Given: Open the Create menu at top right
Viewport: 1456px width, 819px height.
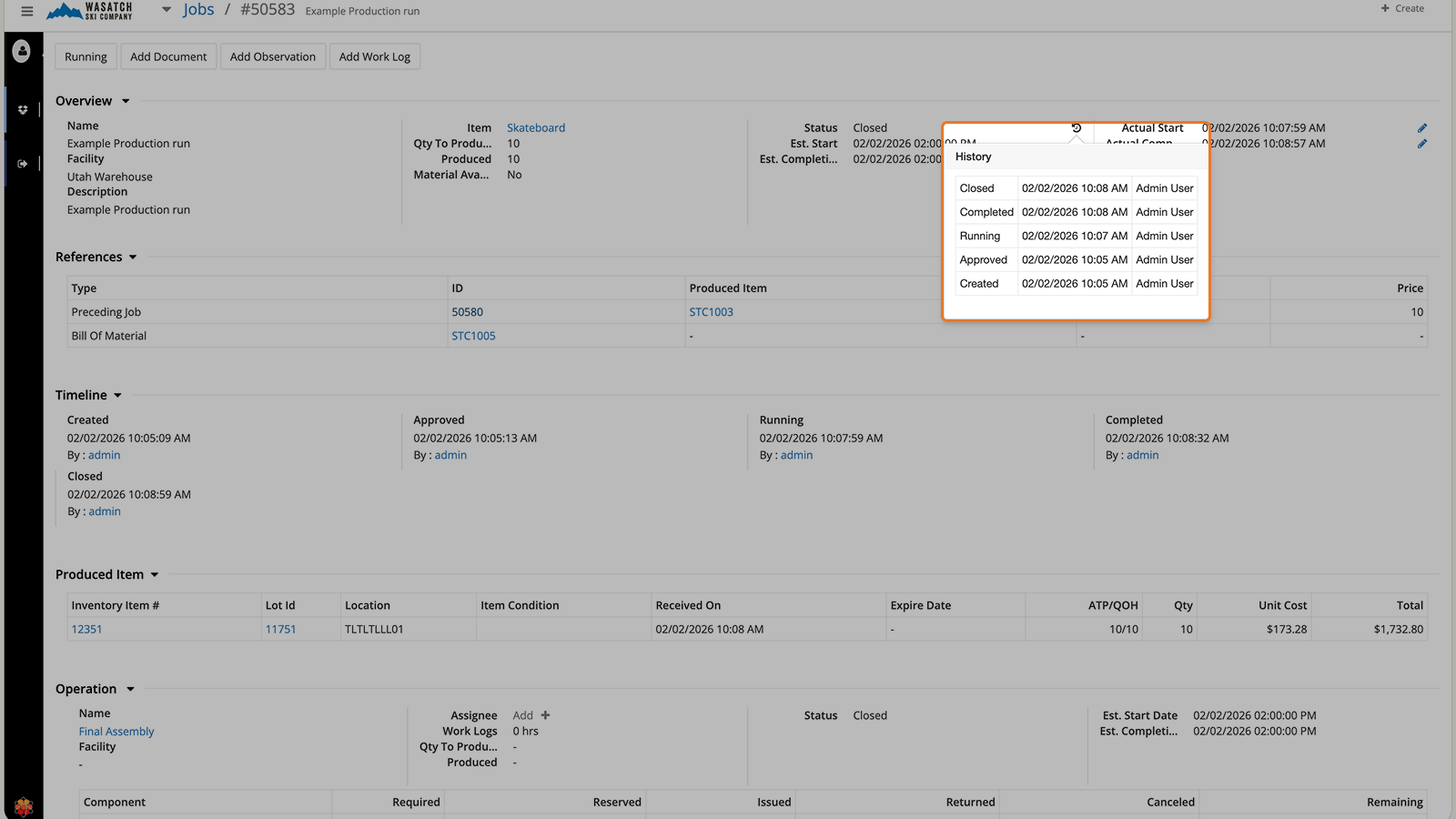Looking at the screenshot, I should pos(1401,8).
